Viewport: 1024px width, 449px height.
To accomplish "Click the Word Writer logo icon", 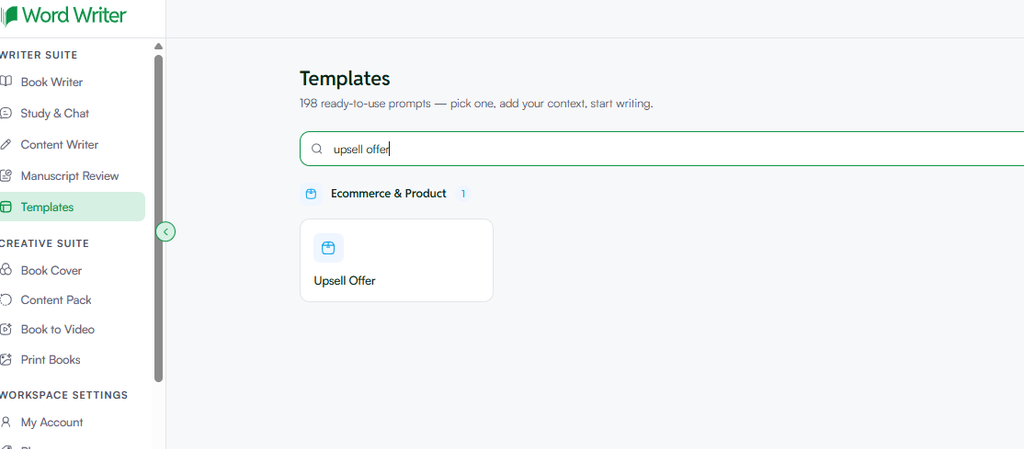I will 8,16.
